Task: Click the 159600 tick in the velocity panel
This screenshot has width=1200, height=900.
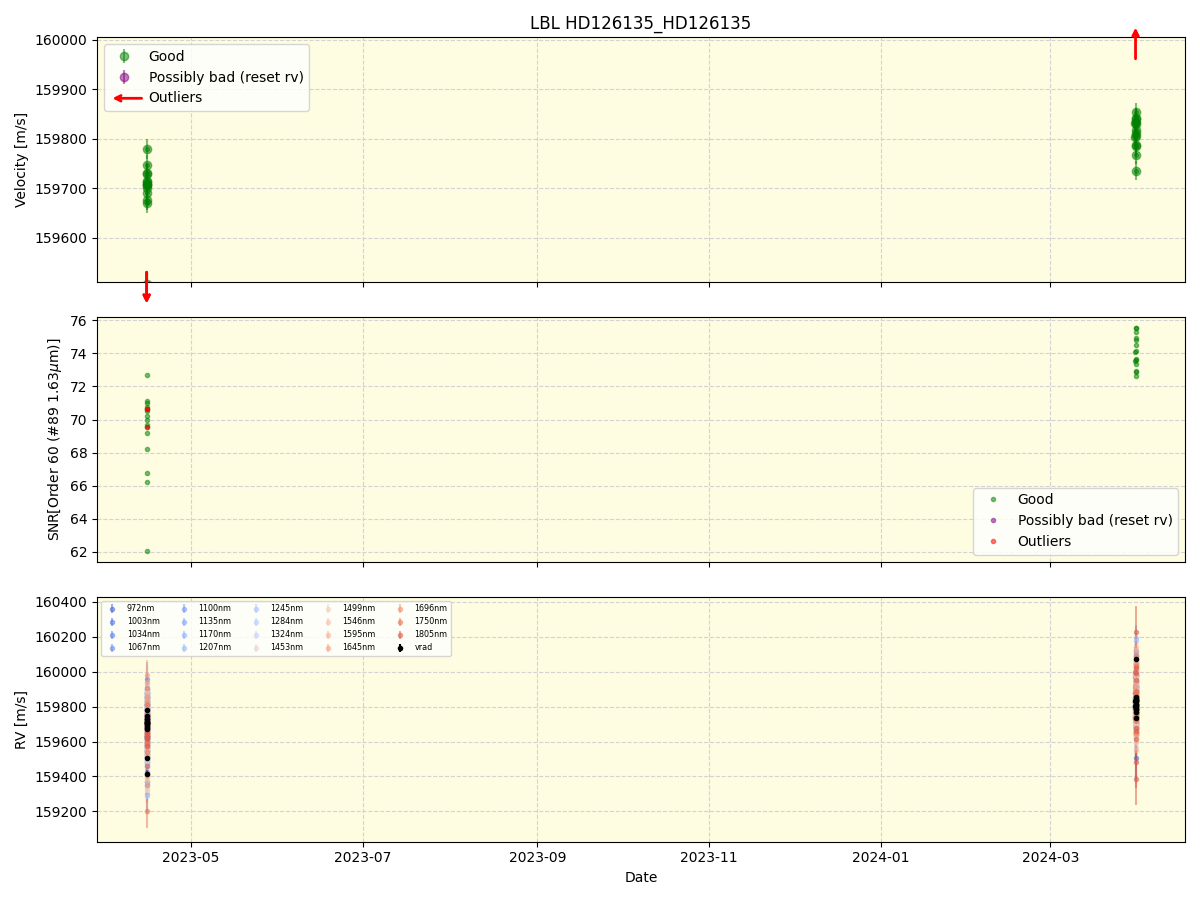Action: point(59,239)
